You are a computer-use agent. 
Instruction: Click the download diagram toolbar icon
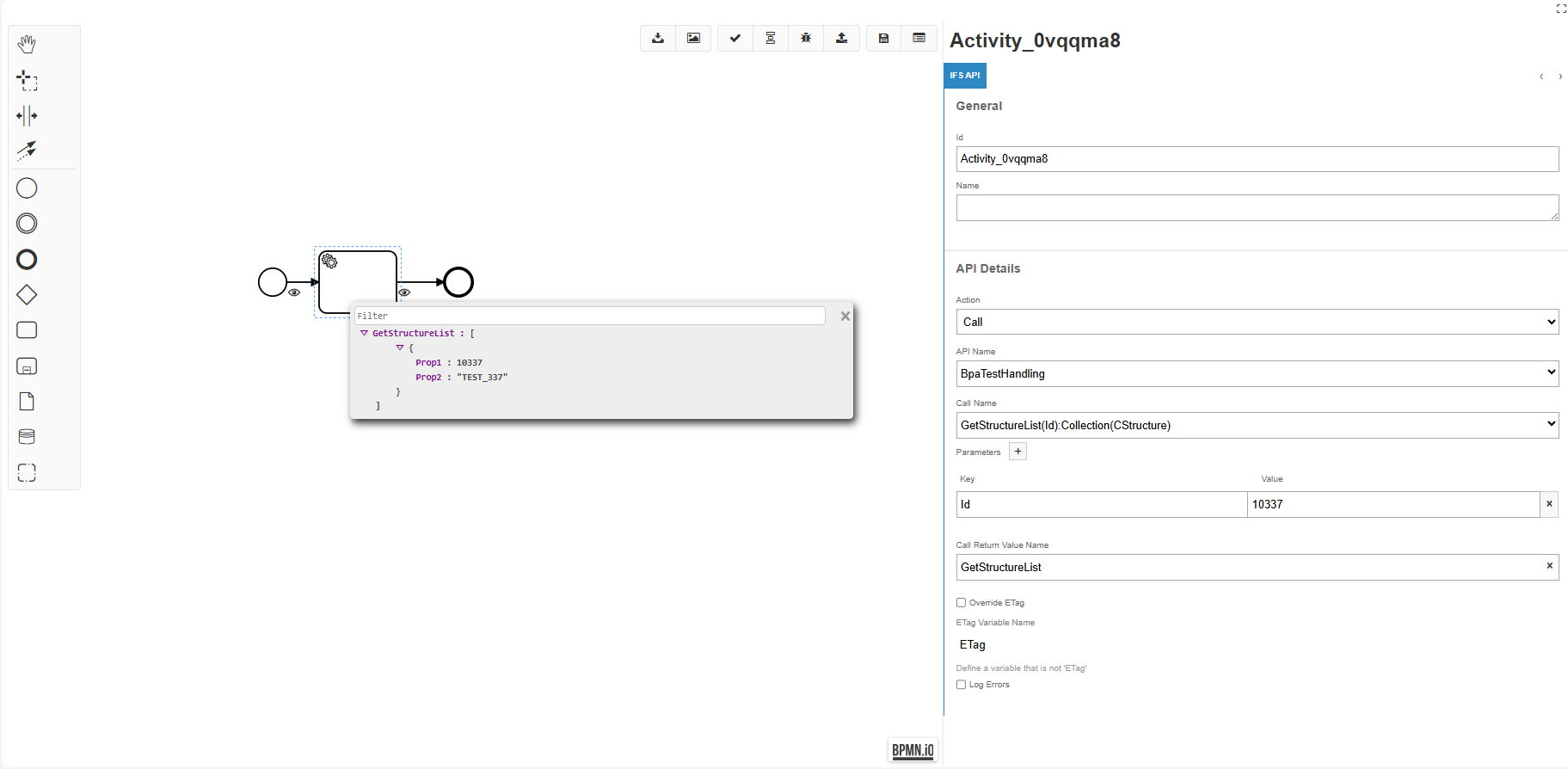(658, 38)
